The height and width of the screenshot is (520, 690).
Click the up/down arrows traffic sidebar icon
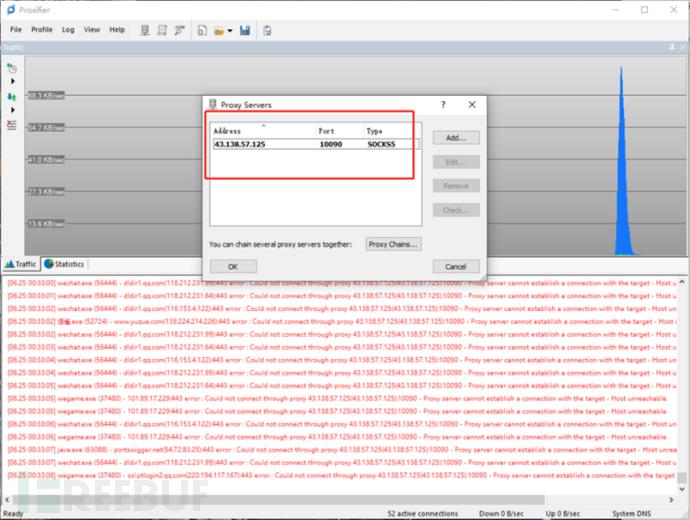[12, 96]
